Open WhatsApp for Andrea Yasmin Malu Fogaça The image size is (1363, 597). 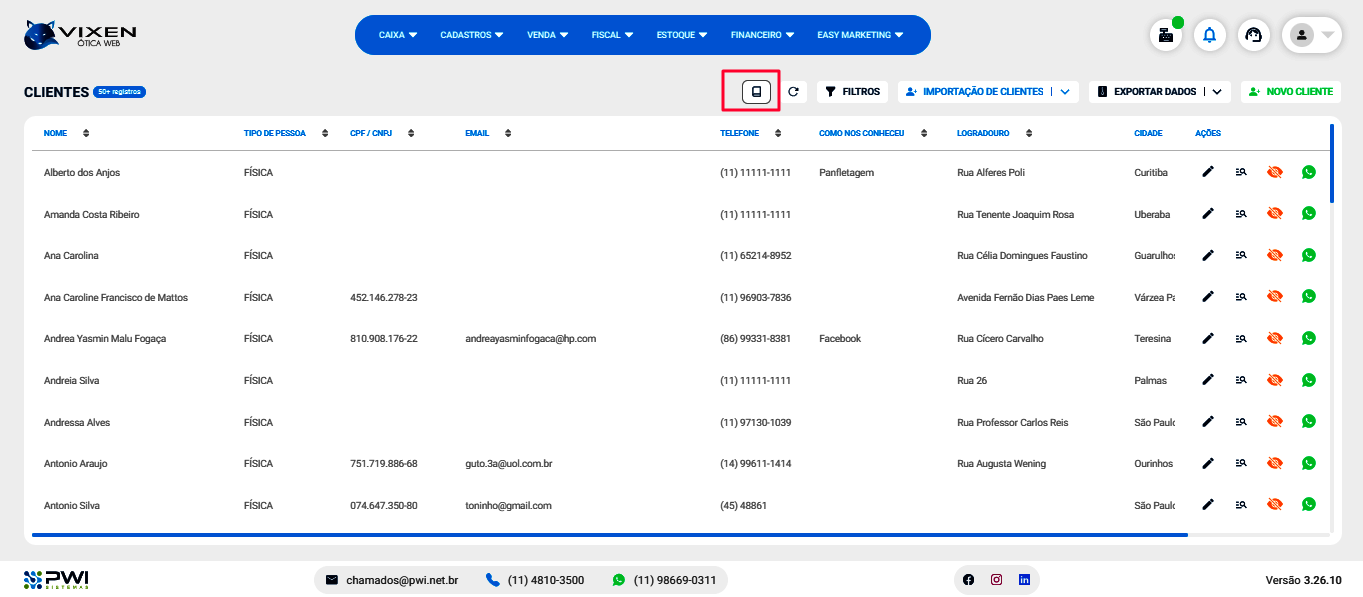[1308, 338]
